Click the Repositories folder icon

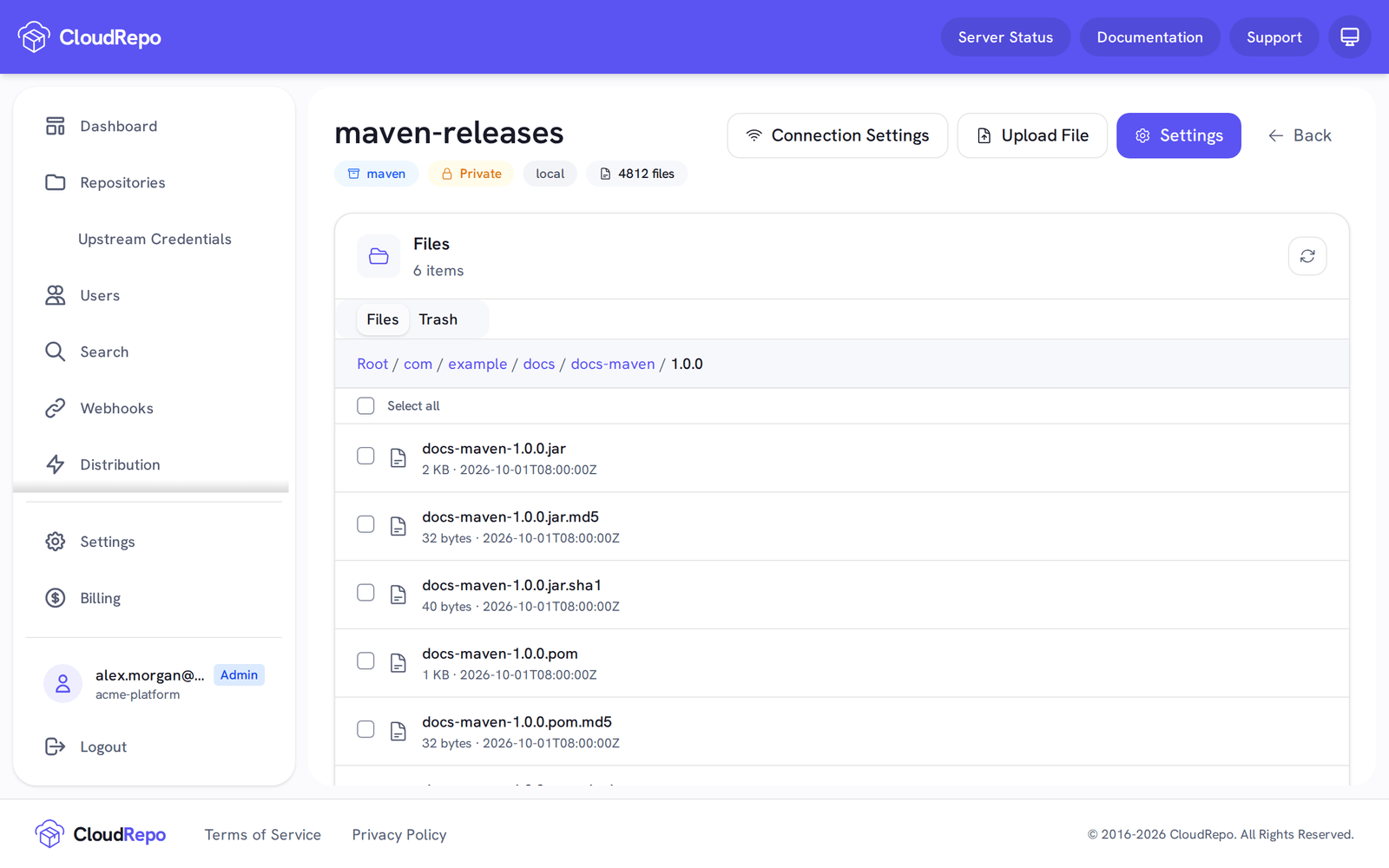[x=56, y=182]
